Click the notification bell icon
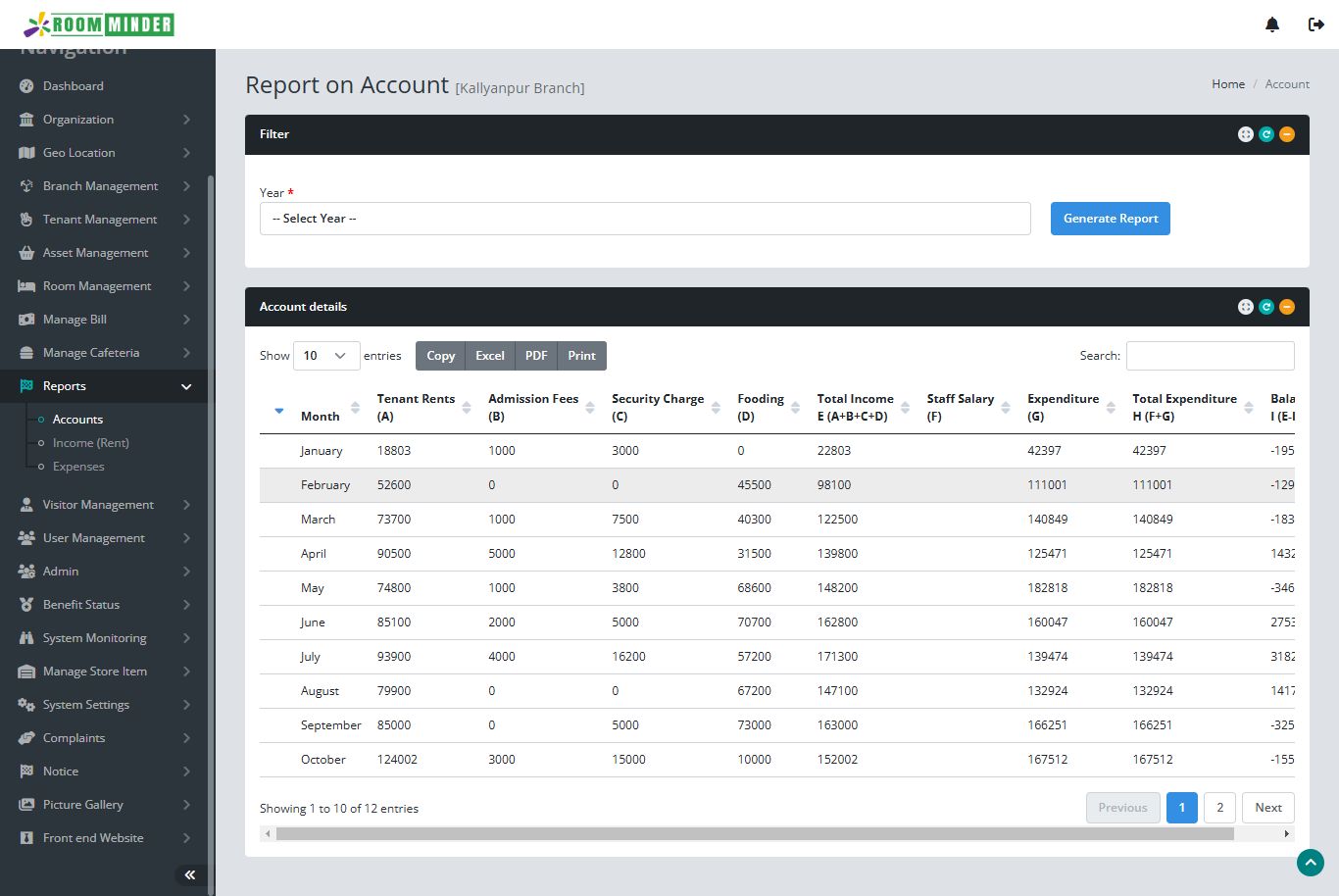This screenshot has height=896, width=1339. [x=1272, y=25]
